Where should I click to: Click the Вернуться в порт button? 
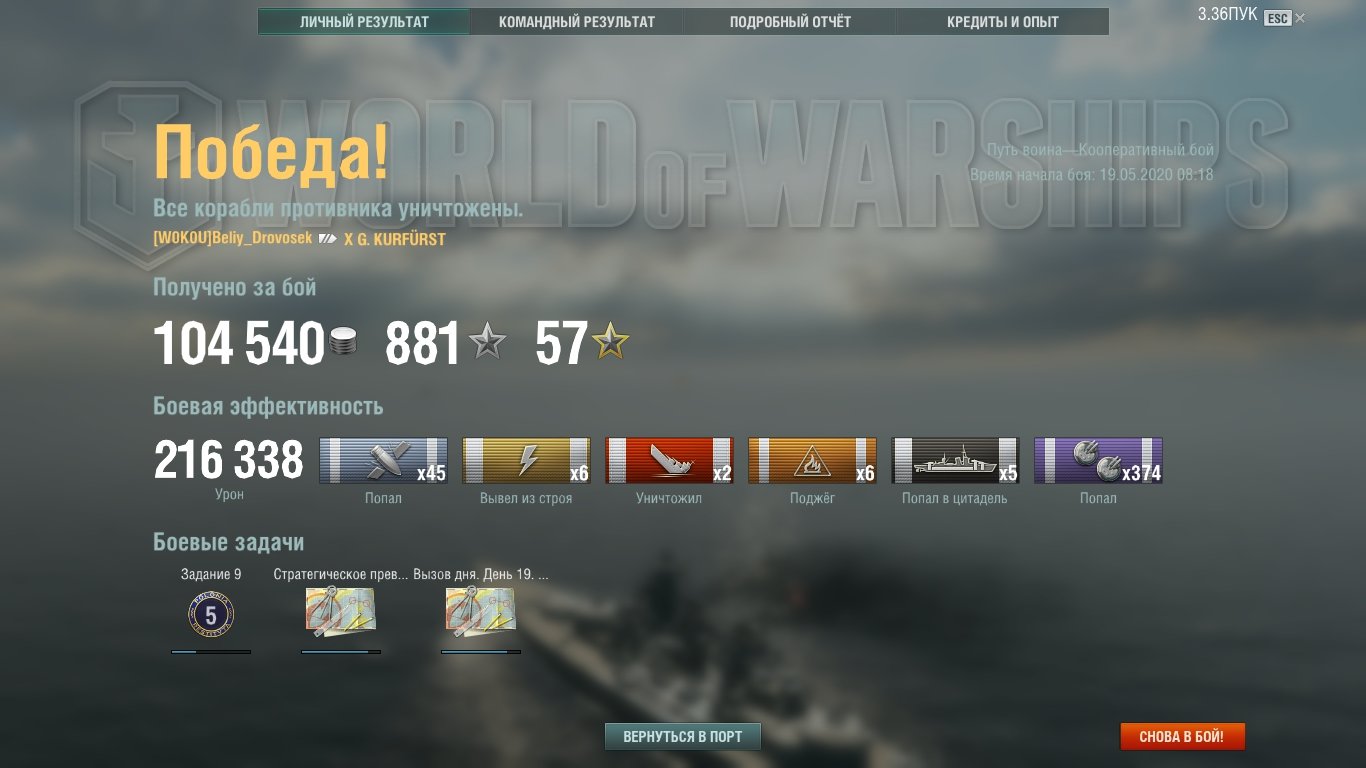tap(683, 737)
